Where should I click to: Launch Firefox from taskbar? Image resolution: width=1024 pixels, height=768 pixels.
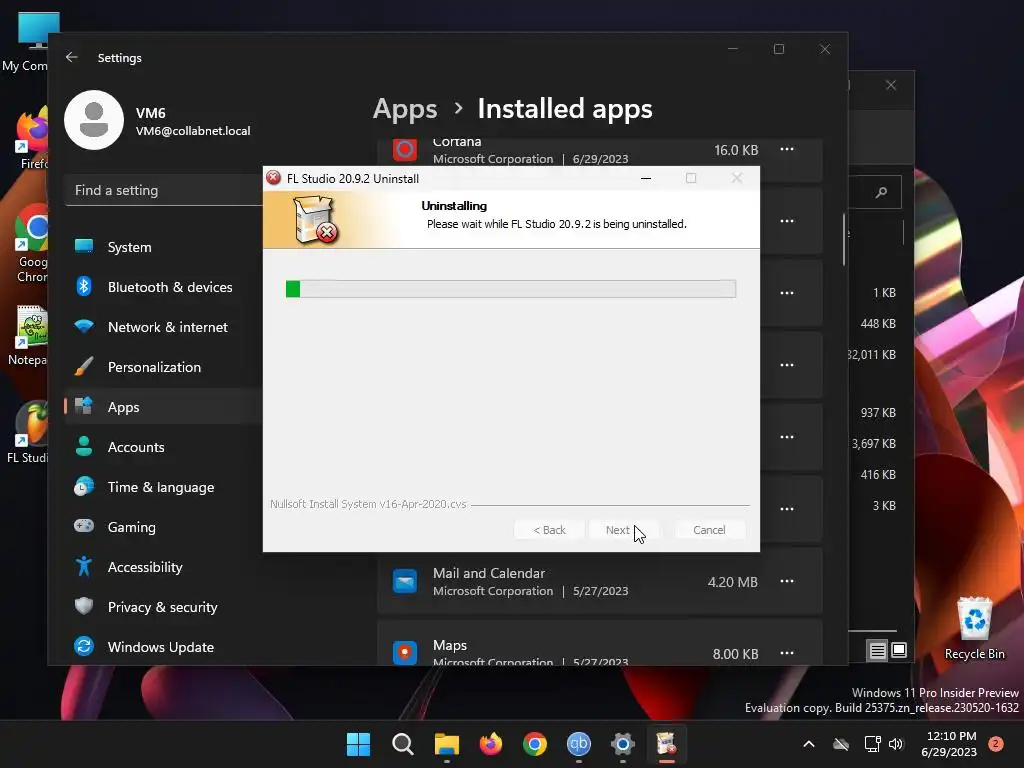[x=490, y=744]
